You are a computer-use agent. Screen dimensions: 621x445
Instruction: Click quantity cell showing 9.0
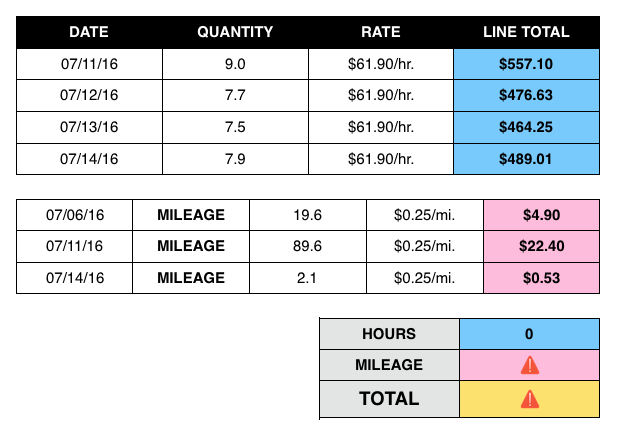[235, 63]
